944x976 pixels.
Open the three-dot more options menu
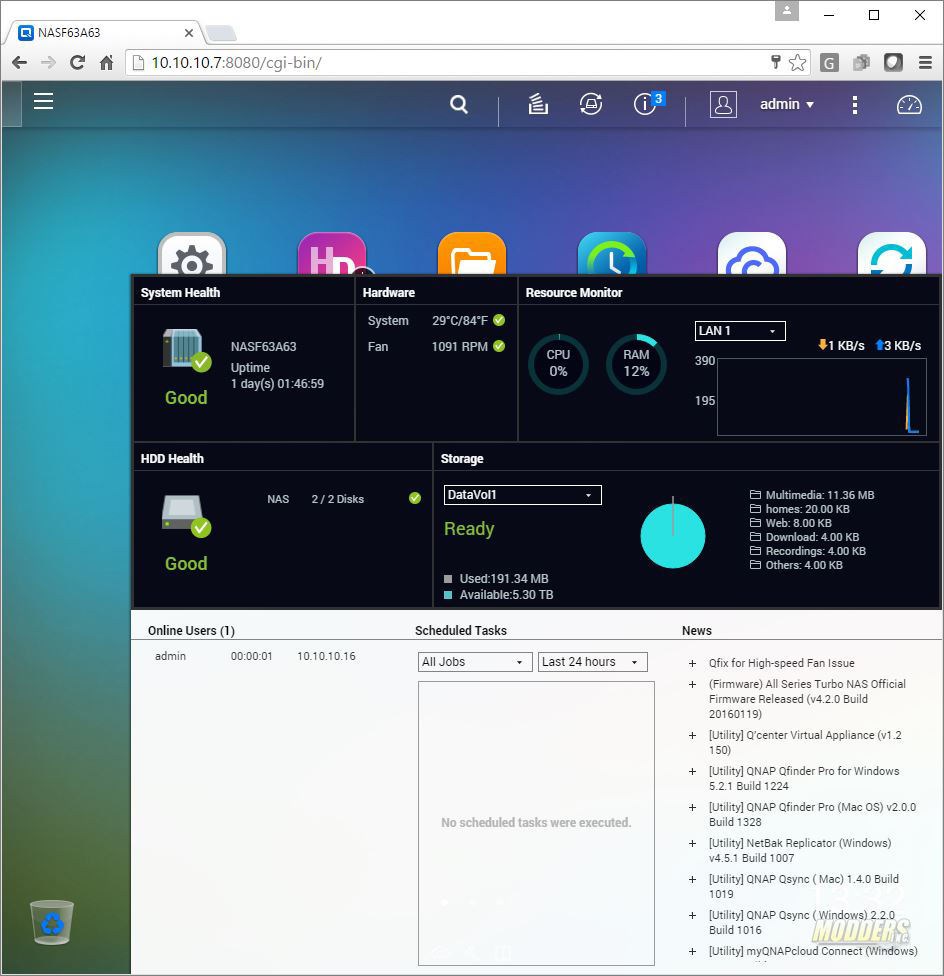coord(854,105)
